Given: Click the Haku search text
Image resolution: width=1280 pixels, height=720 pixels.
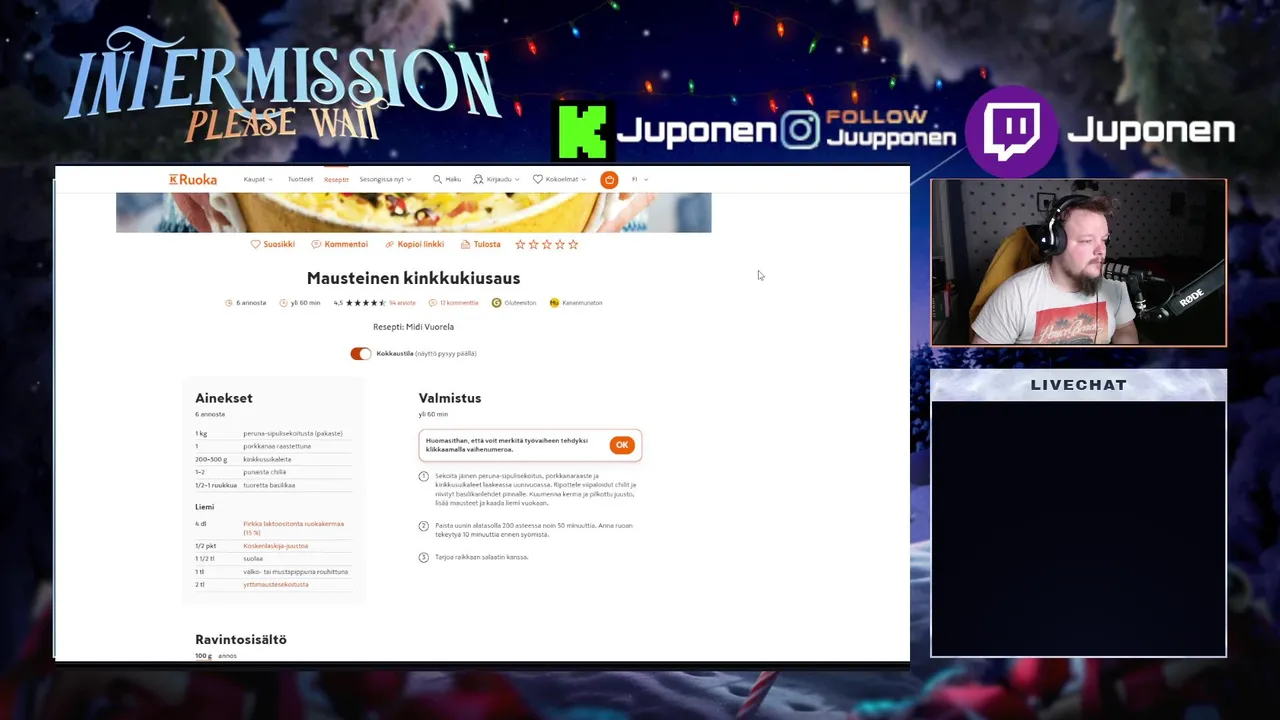Looking at the screenshot, I should pos(453,179).
